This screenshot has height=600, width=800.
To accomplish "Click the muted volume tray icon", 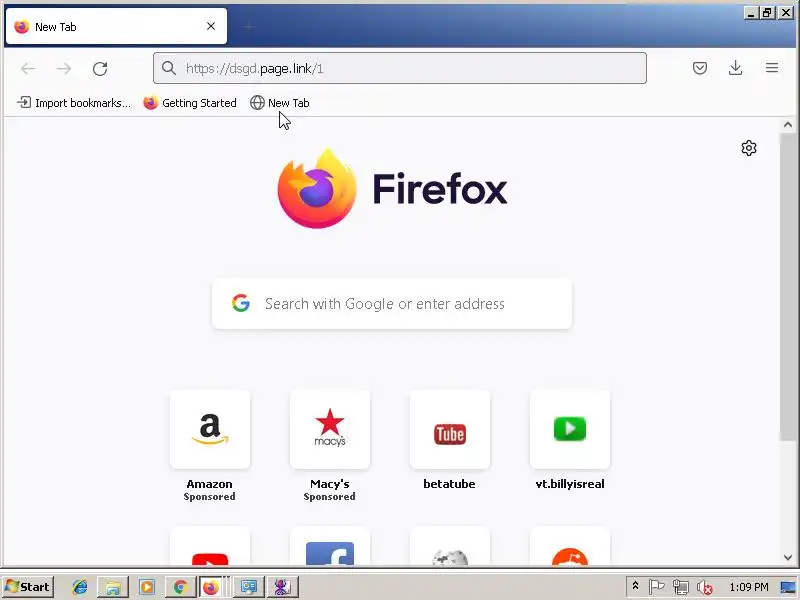I will click(705, 587).
